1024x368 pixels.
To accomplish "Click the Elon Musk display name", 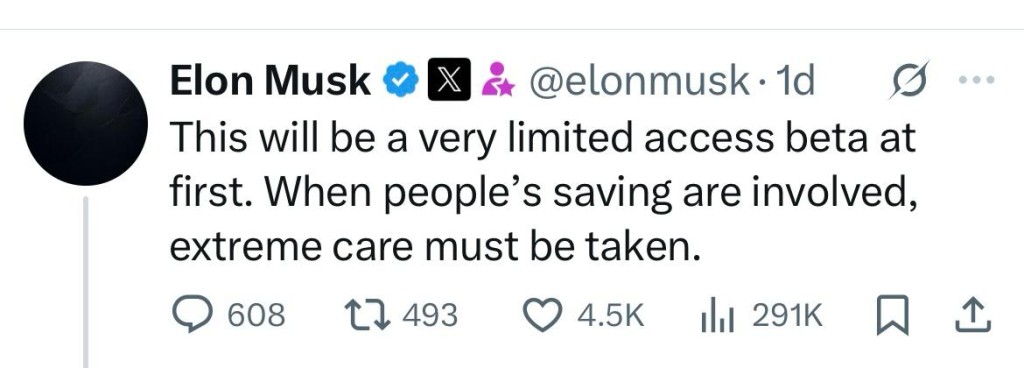I will [270, 81].
